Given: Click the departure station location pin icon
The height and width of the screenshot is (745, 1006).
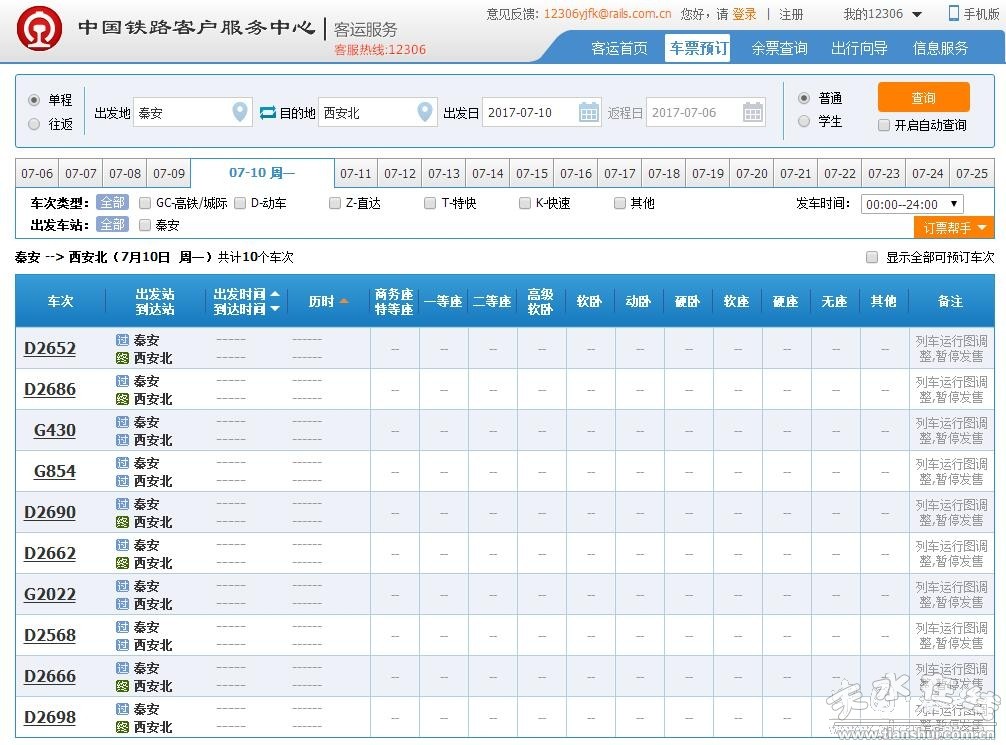Looking at the screenshot, I should coord(240,113).
